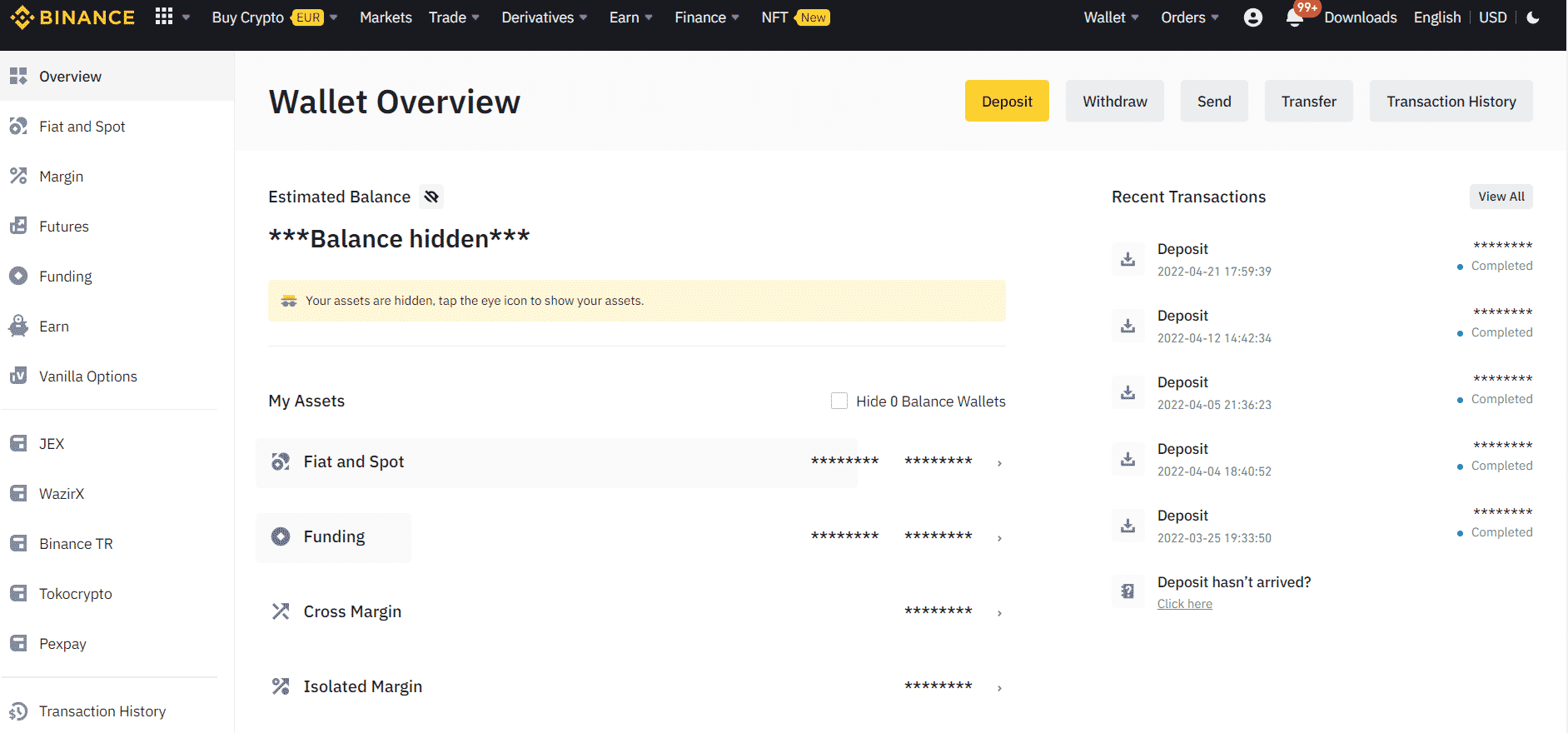
Task: Expand Derivatives dropdown menu
Action: tap(584, 17)
